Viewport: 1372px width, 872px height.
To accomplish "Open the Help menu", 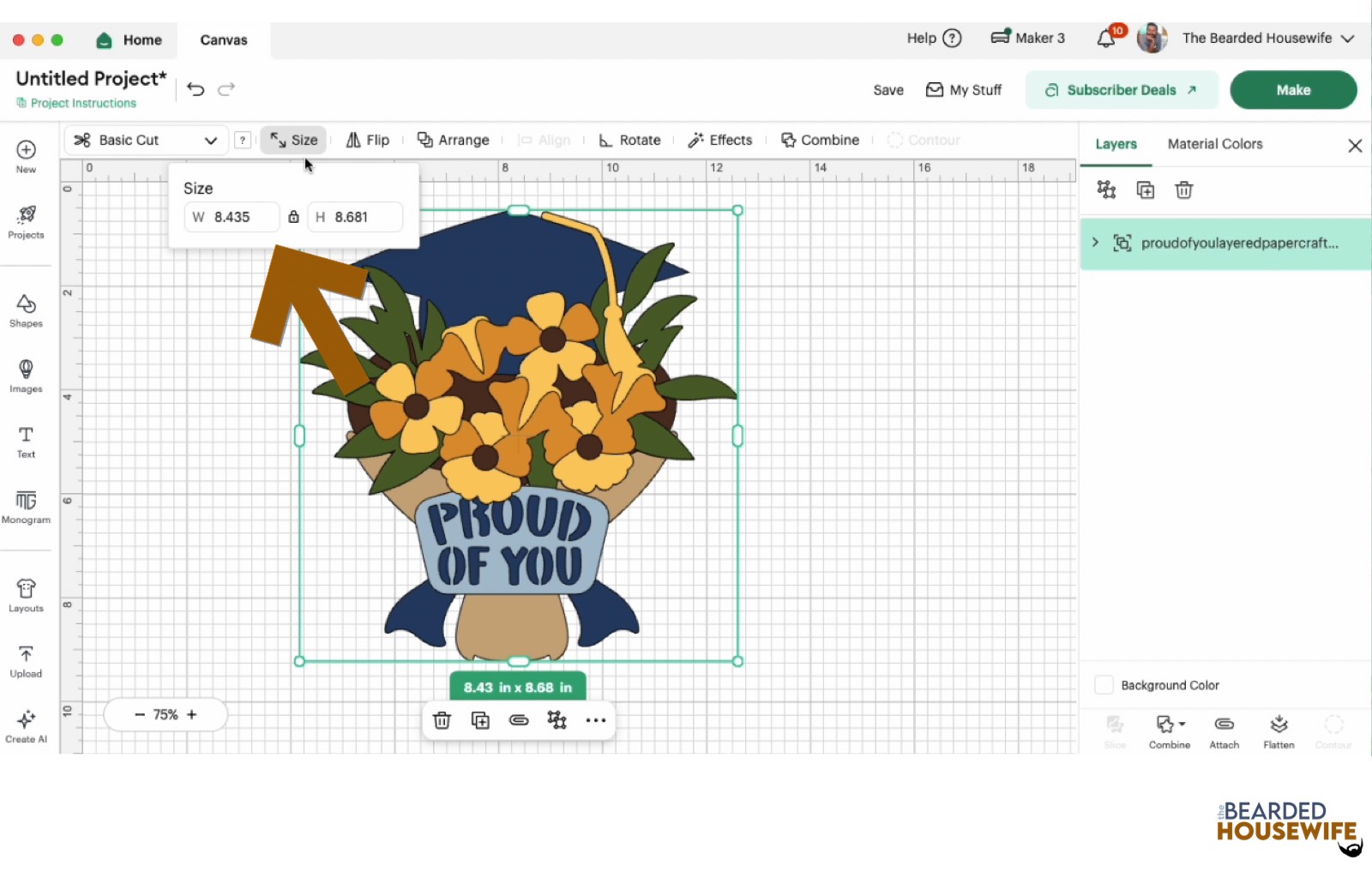I will [934, 38].
